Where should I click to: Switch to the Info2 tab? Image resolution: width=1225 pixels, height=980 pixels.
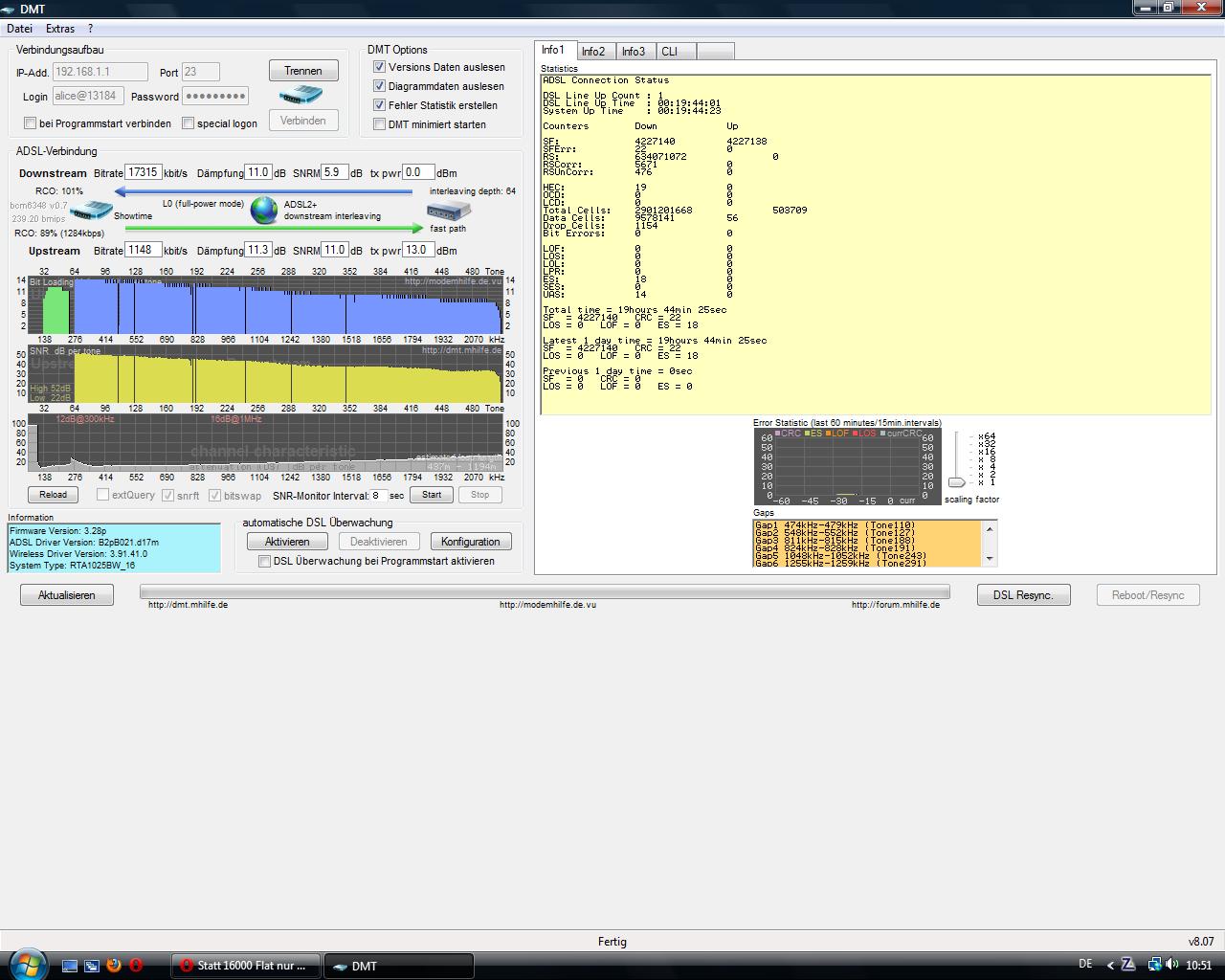(593, 52)
